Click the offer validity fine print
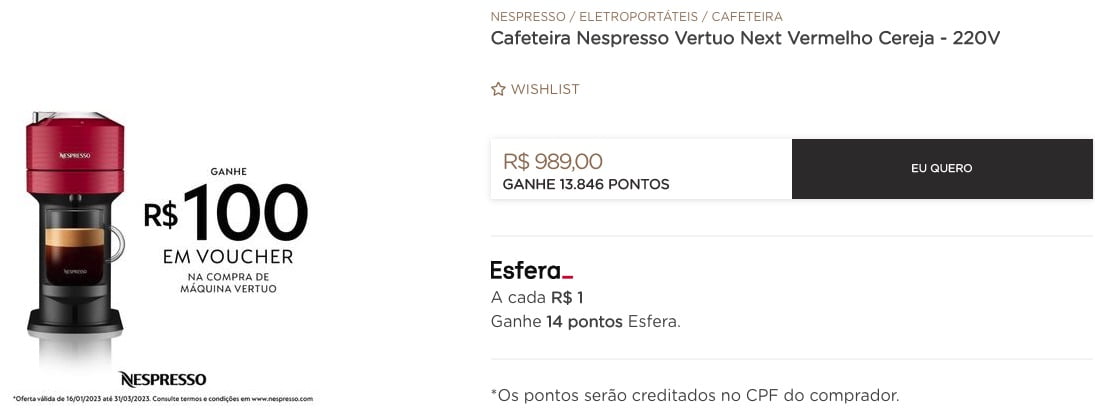 [163, 398]
